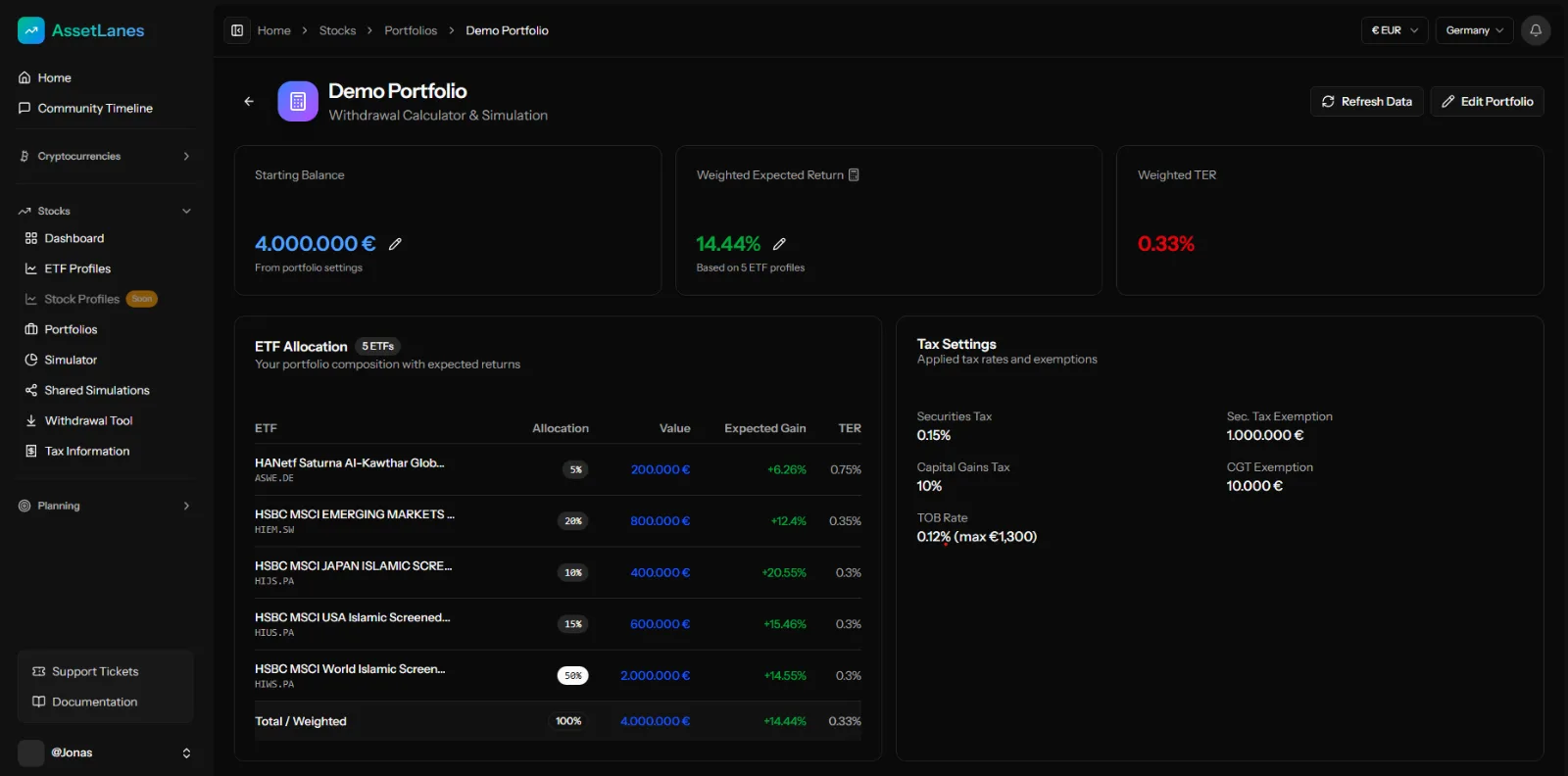Click the 50% allocation badge
Screen dimensions: 1568x776
[x=573, y=675]
